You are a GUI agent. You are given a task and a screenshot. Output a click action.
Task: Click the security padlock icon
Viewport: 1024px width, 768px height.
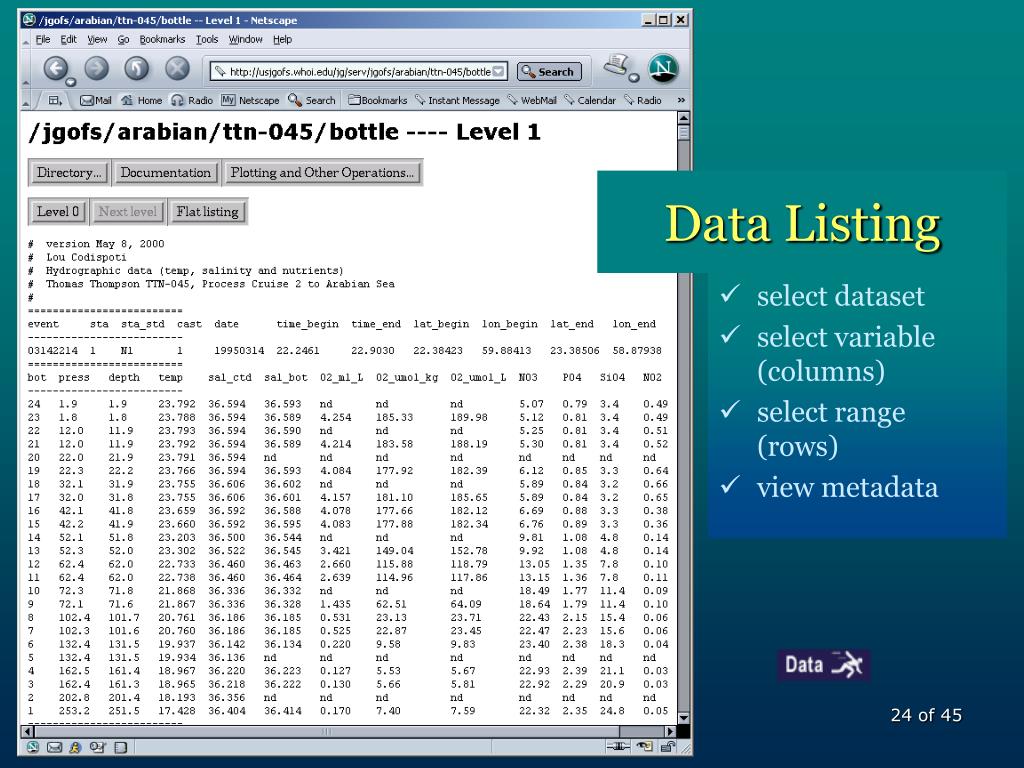click(668, 746)
